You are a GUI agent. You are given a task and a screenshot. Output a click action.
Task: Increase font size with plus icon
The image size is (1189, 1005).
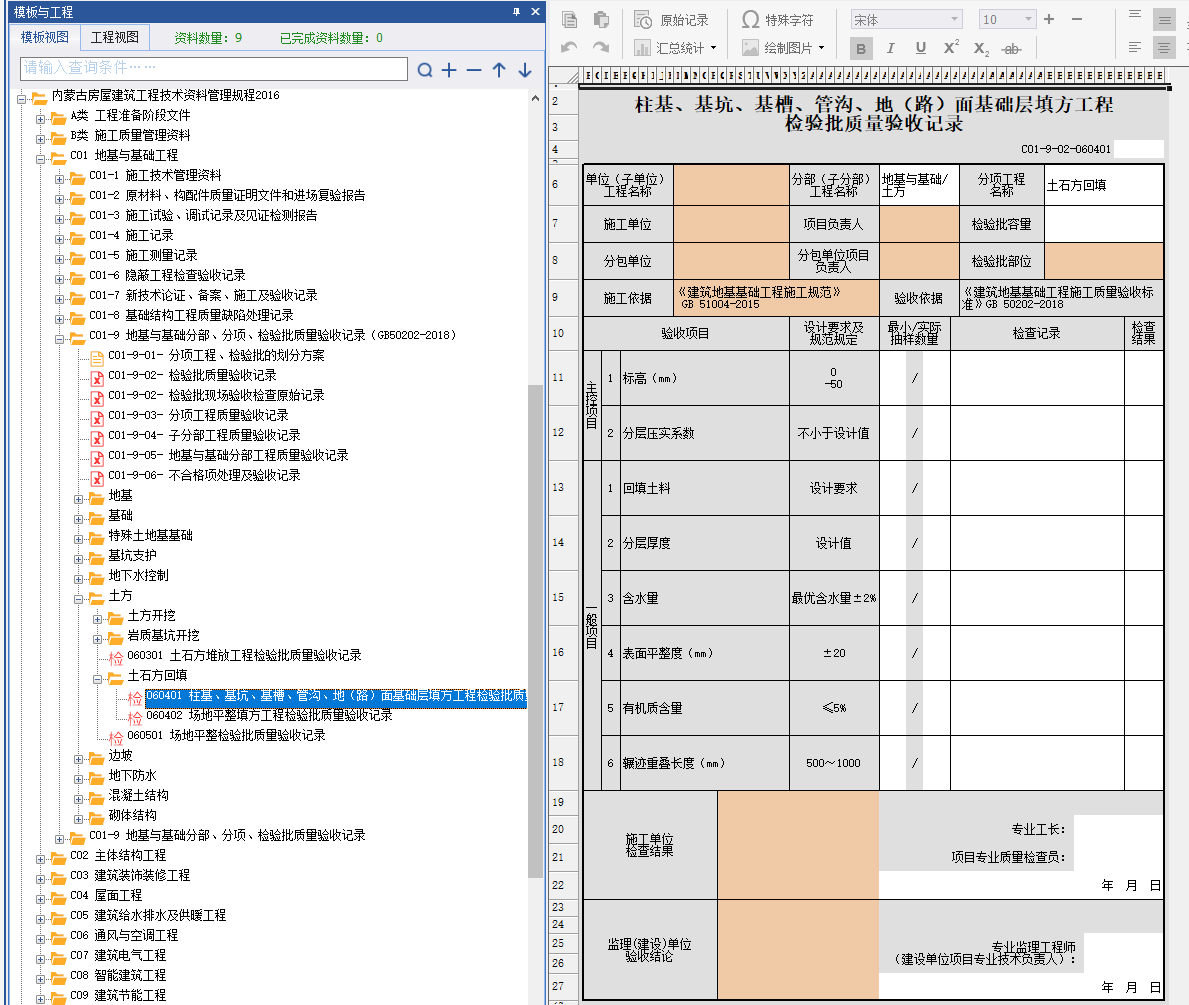tap(1049, 19)
